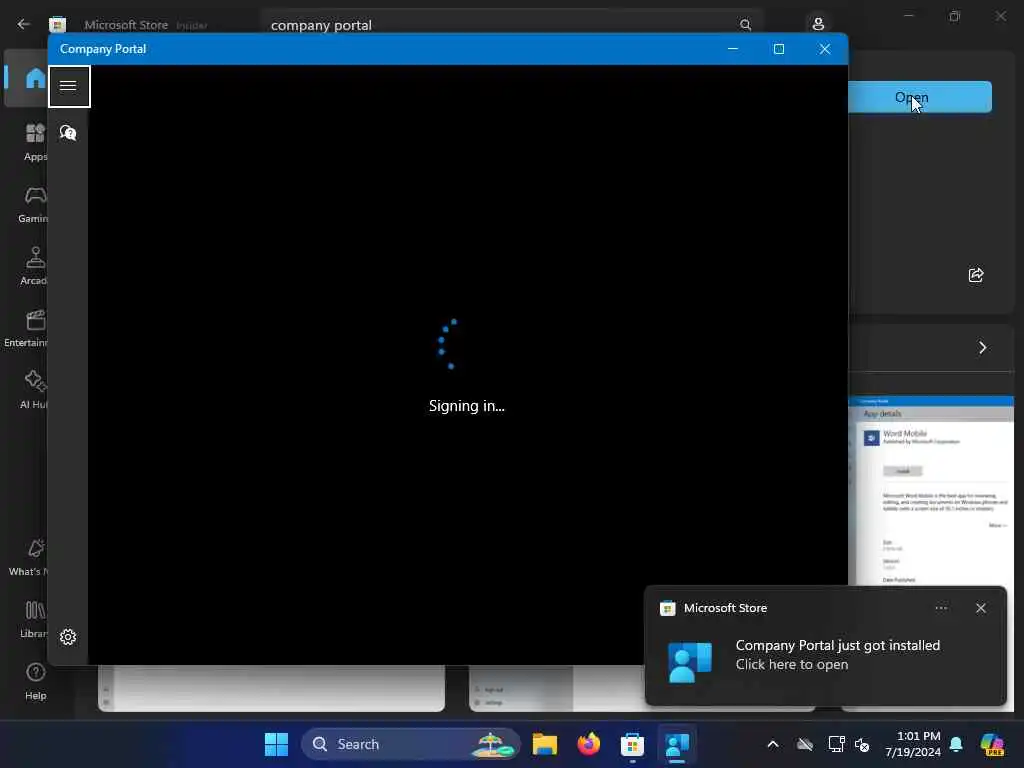Open the Apps section in Microsoft Store

35,142
